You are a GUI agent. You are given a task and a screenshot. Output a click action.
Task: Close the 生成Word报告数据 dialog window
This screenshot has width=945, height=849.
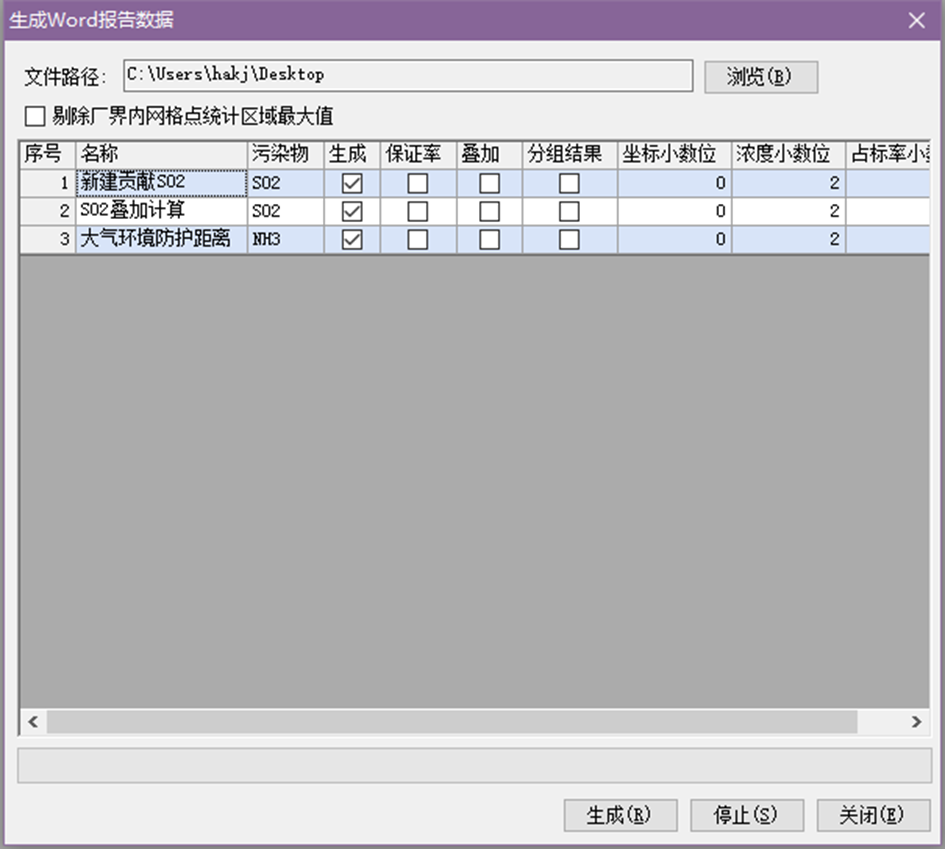[x=915, y=20]
